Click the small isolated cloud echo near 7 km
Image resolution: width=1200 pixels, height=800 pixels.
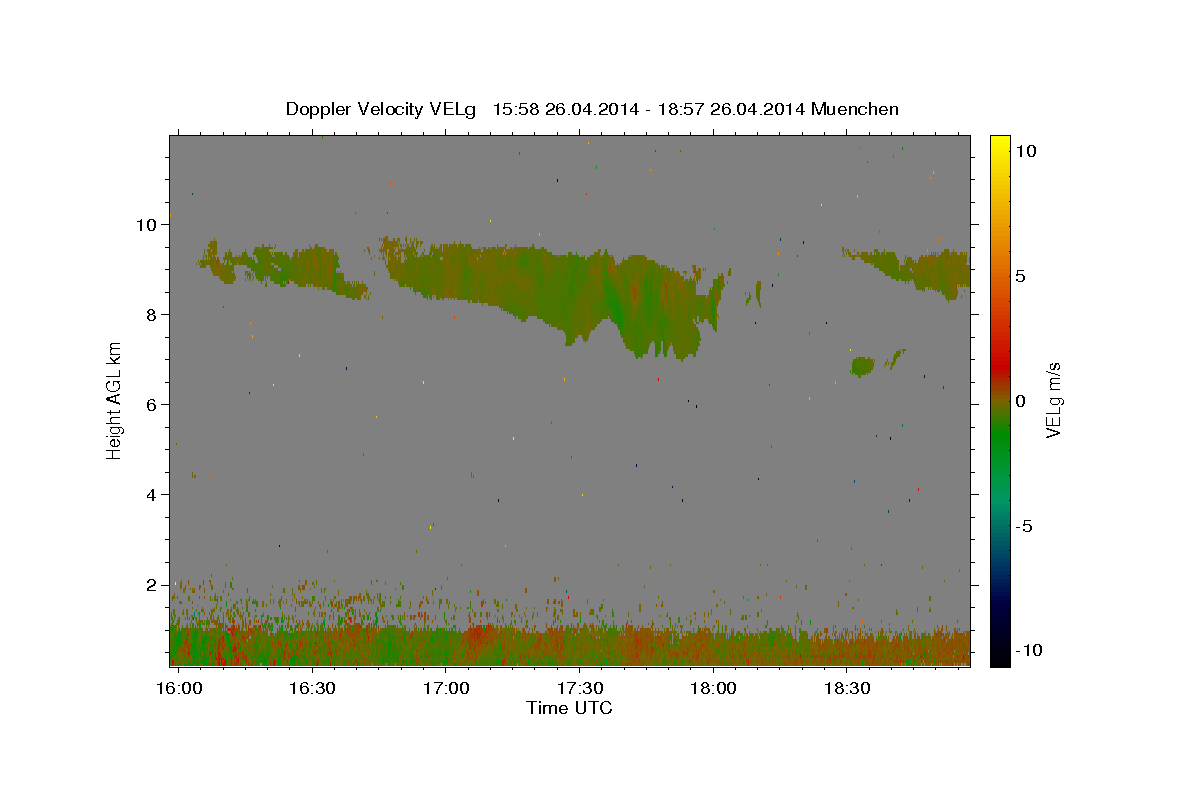coord(862,366)
